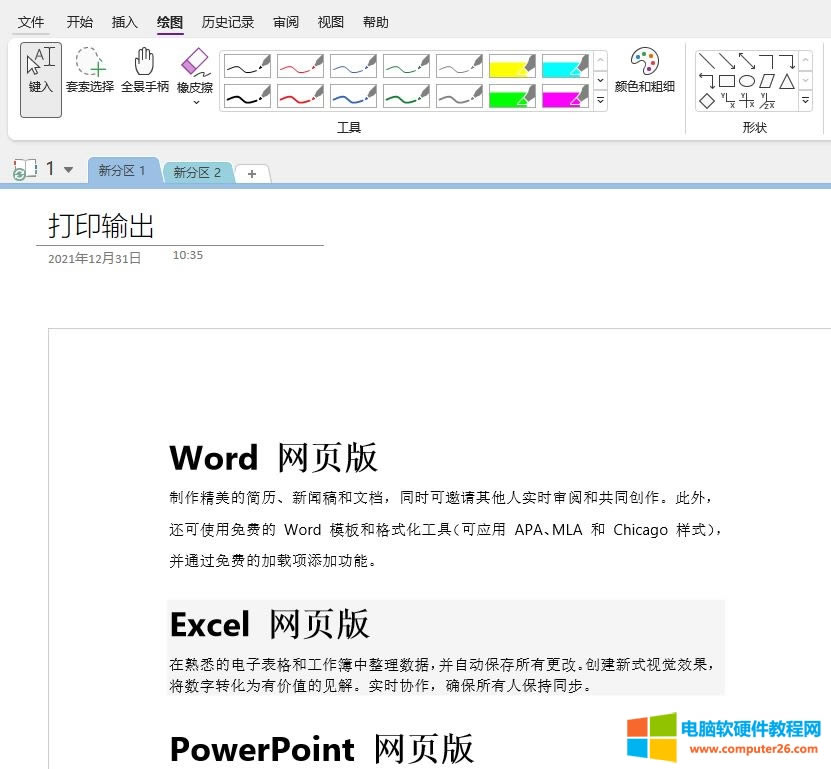The height and width of the screenshot is (769, 831).
Task: Select the yellow highlighter swatch
Action: pyautogui.click(x=512, y=66)
